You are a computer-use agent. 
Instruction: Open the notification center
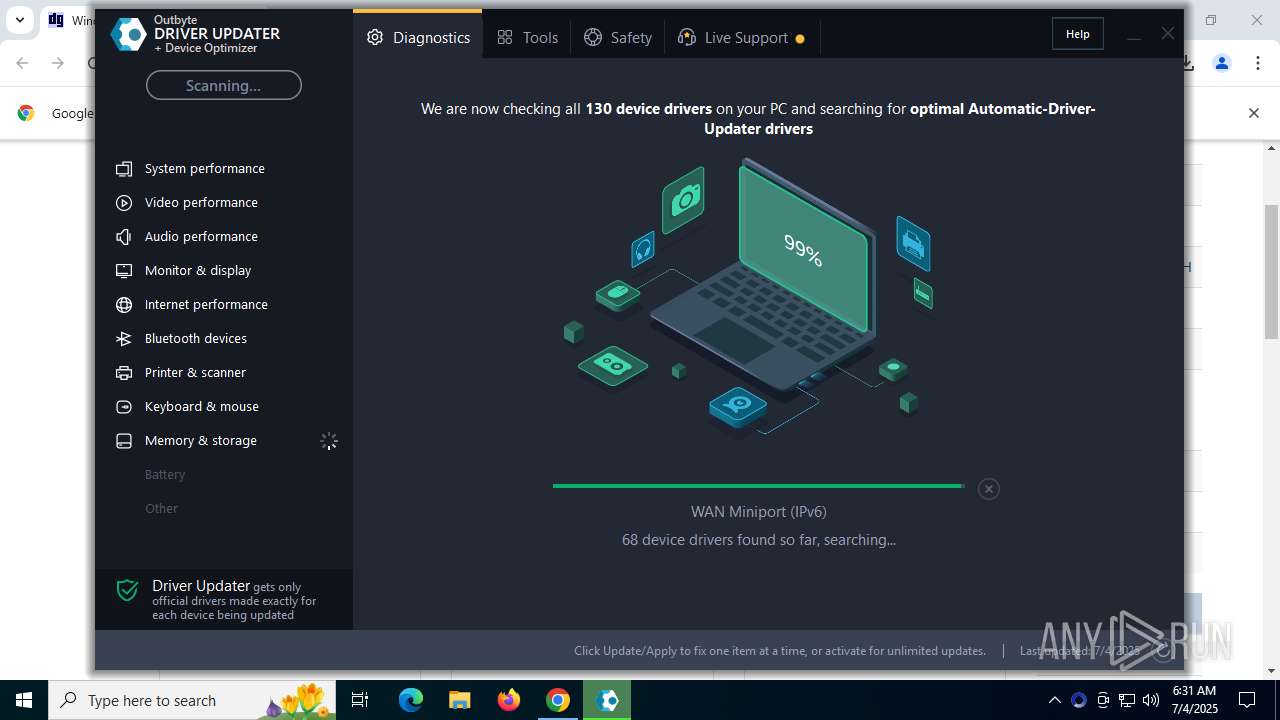tap(1247, 700)
